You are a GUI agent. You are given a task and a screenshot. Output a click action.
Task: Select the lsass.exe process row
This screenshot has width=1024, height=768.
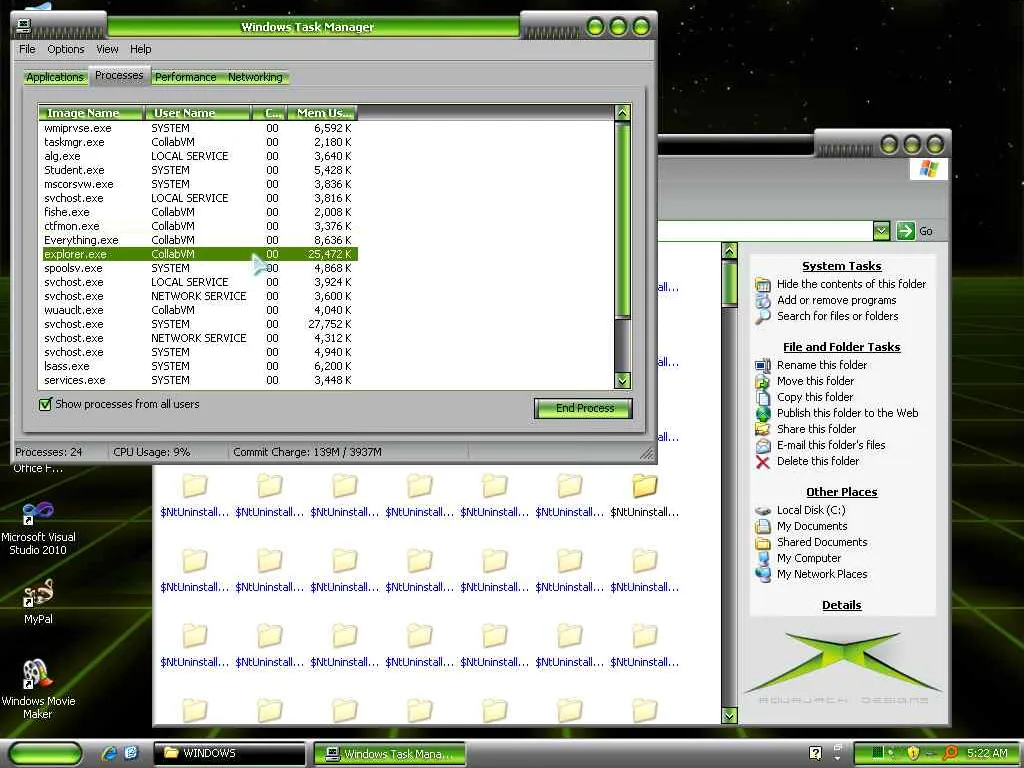[198, 366]
